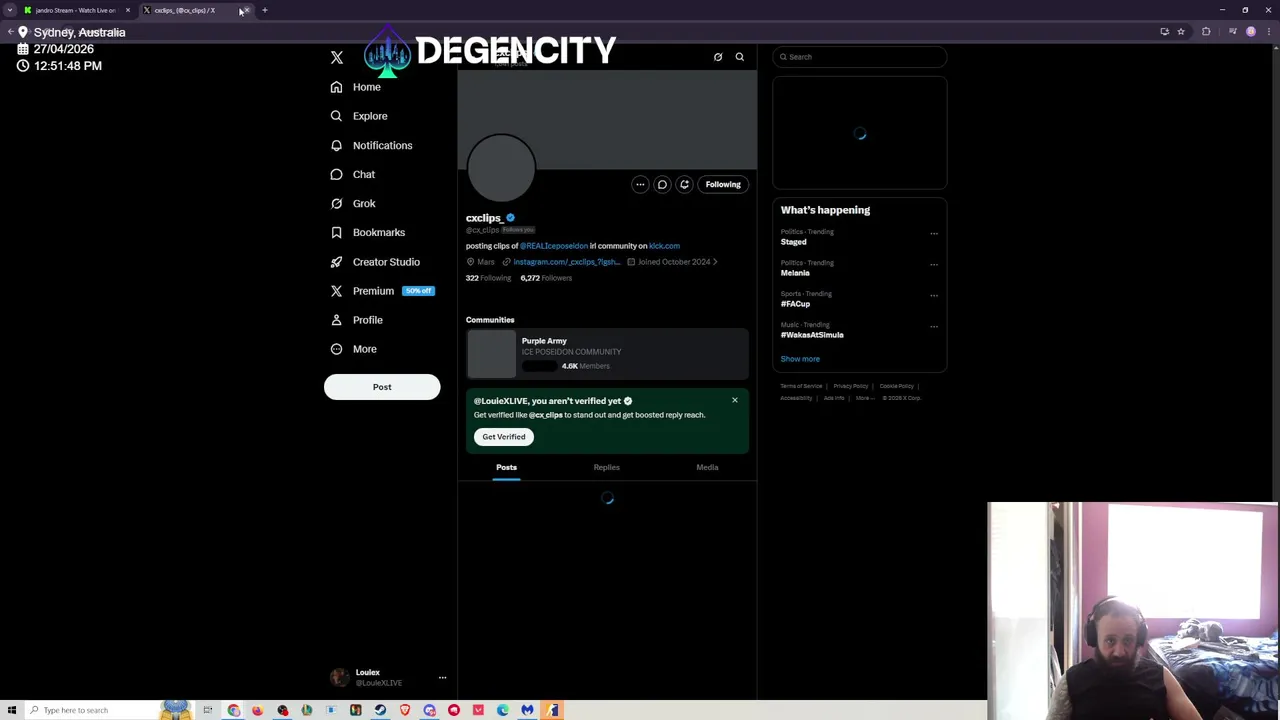
Task: Open Grok in the sidebar
Action: (x=353, y=203)
